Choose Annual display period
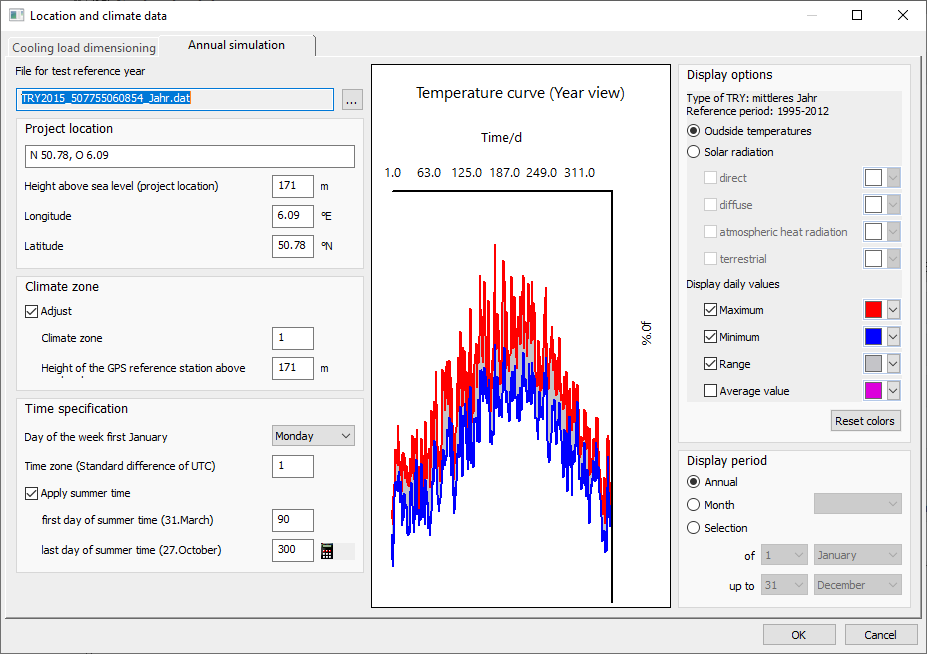927x654 pixels. 693,482
